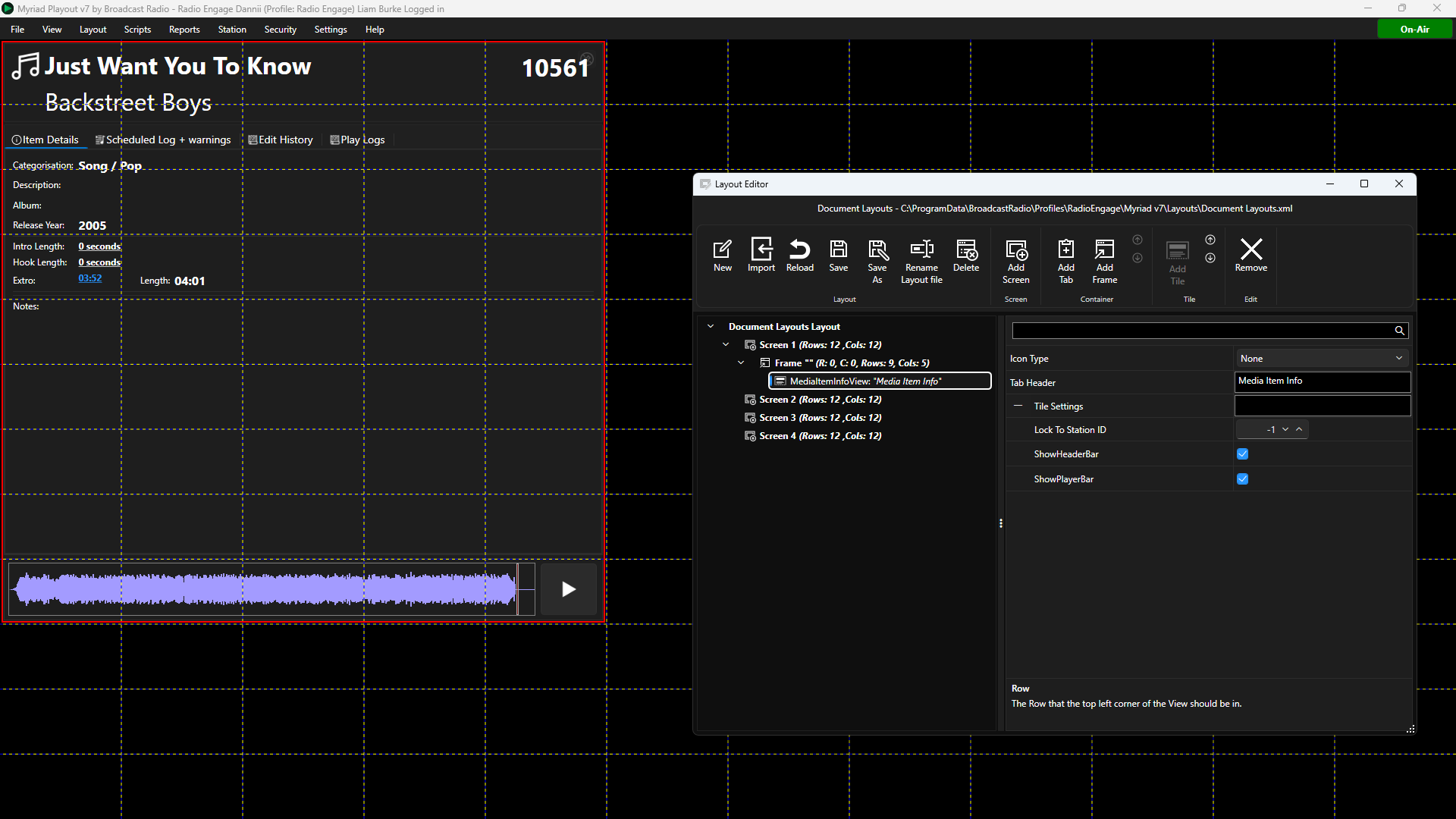Switch to the Edit History tab
The image size is (1456, 819).
[281, 140]
